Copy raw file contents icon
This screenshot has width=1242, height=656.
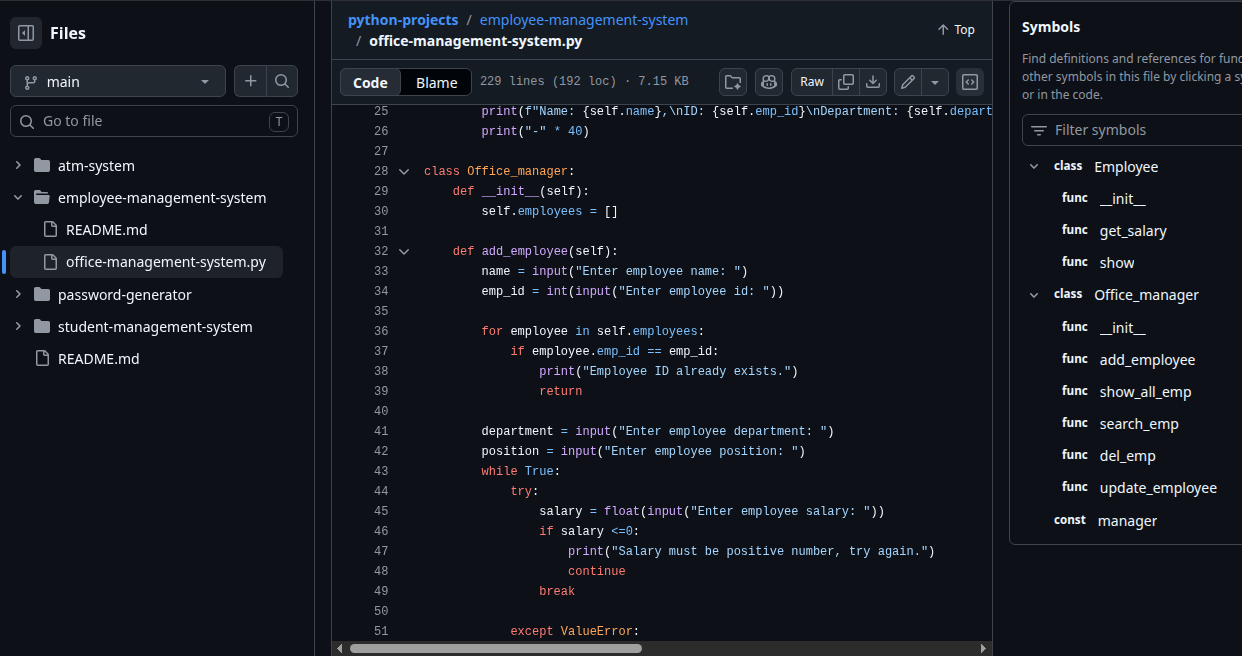pyautogui.click(x=846, y=82)
